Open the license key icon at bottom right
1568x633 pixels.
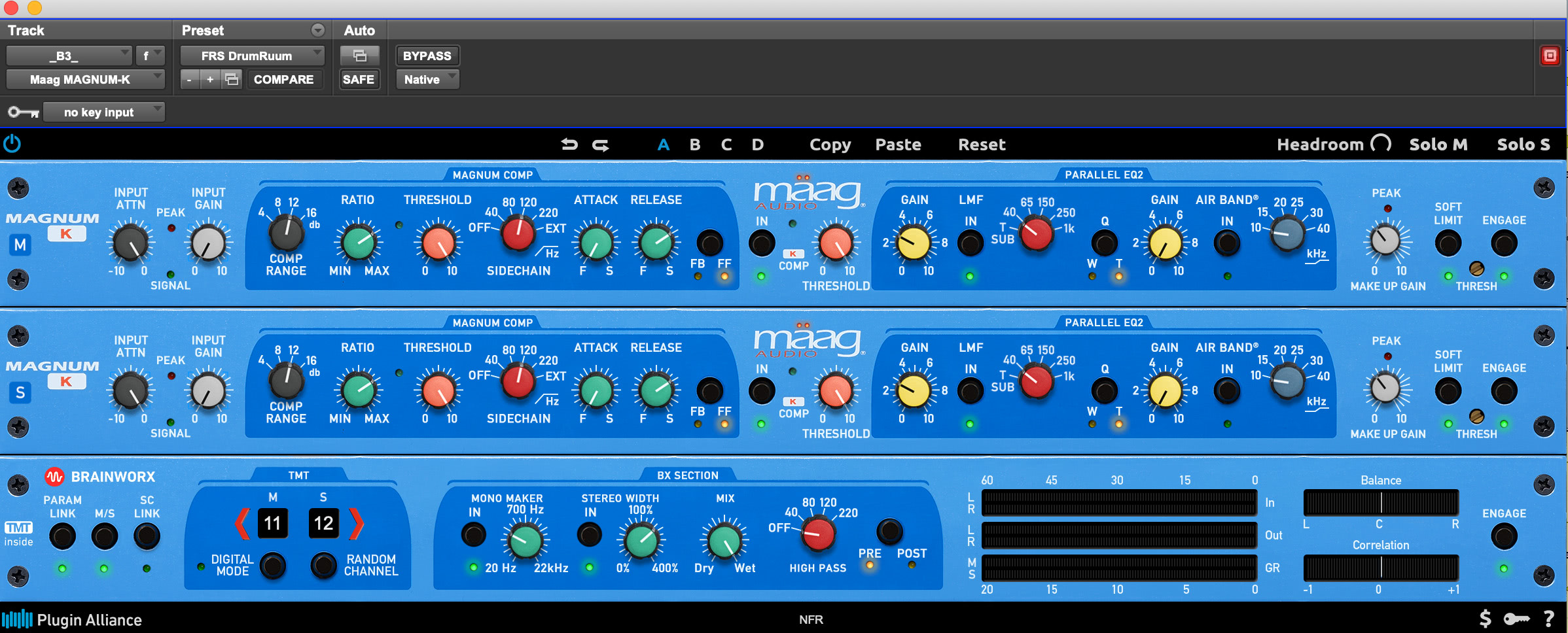coord(1517,619)
